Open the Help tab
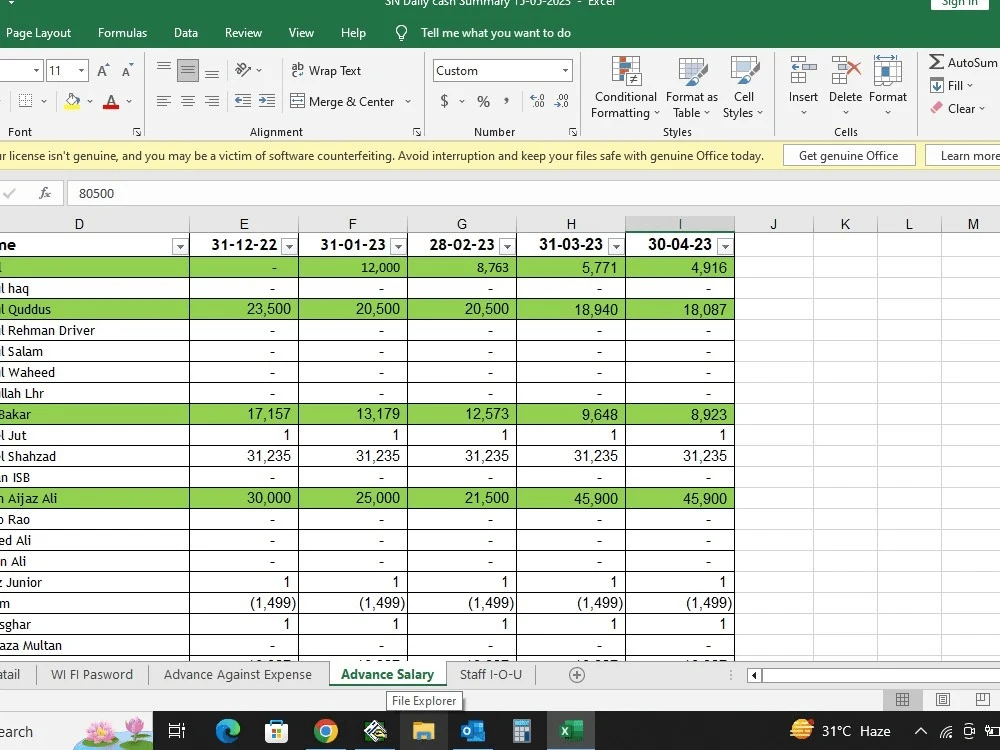The height and width of the screenshot is (750, 1000). click(x=353, y=33)
